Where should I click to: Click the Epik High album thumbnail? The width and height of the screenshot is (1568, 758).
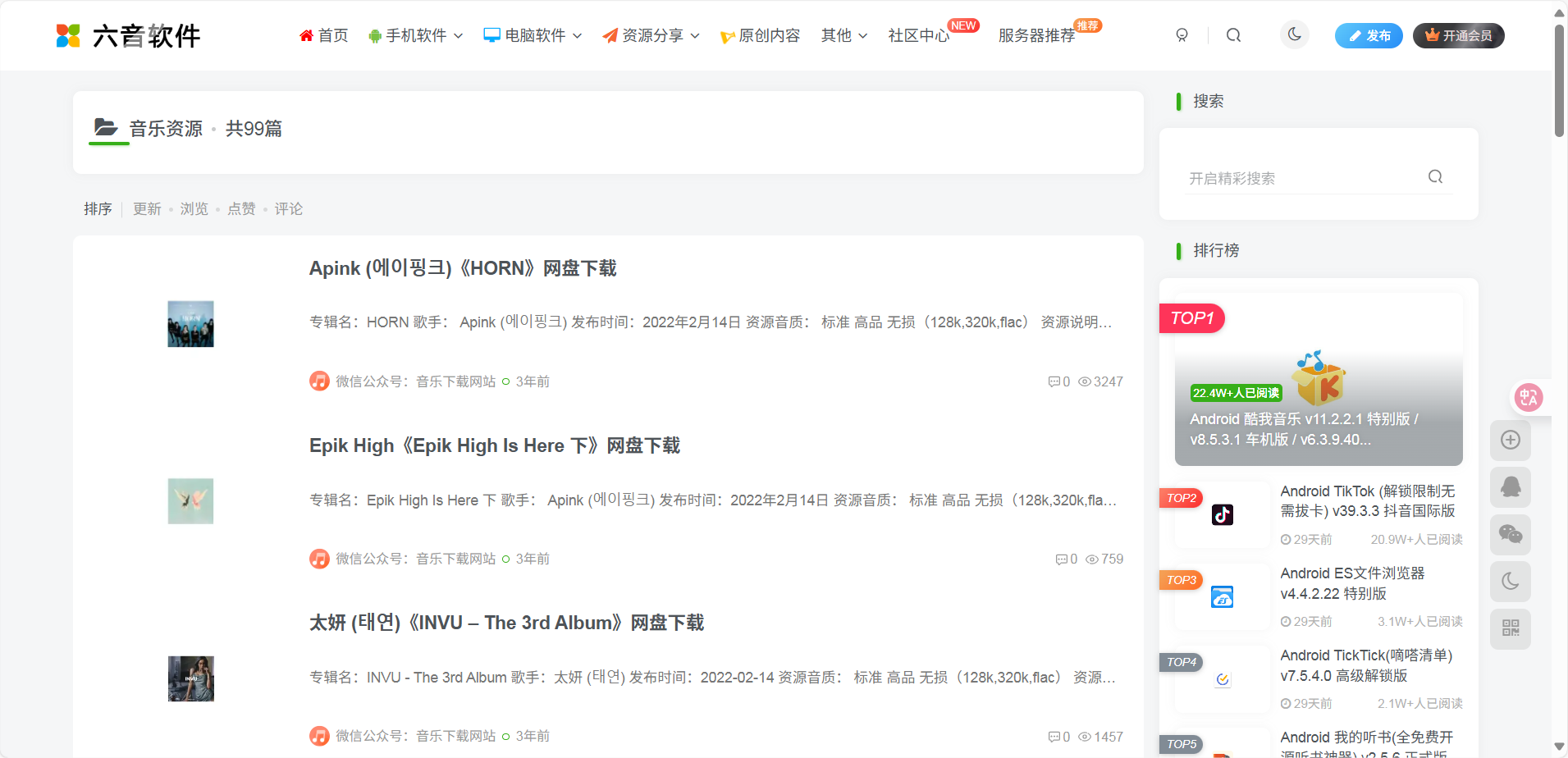190,501
